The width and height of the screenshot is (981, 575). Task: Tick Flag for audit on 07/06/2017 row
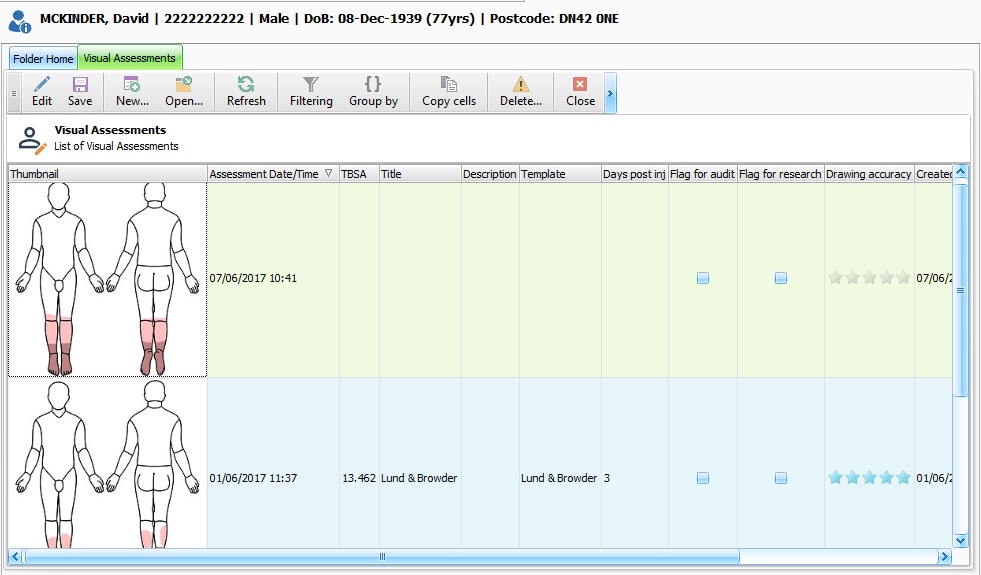(703, 278)
